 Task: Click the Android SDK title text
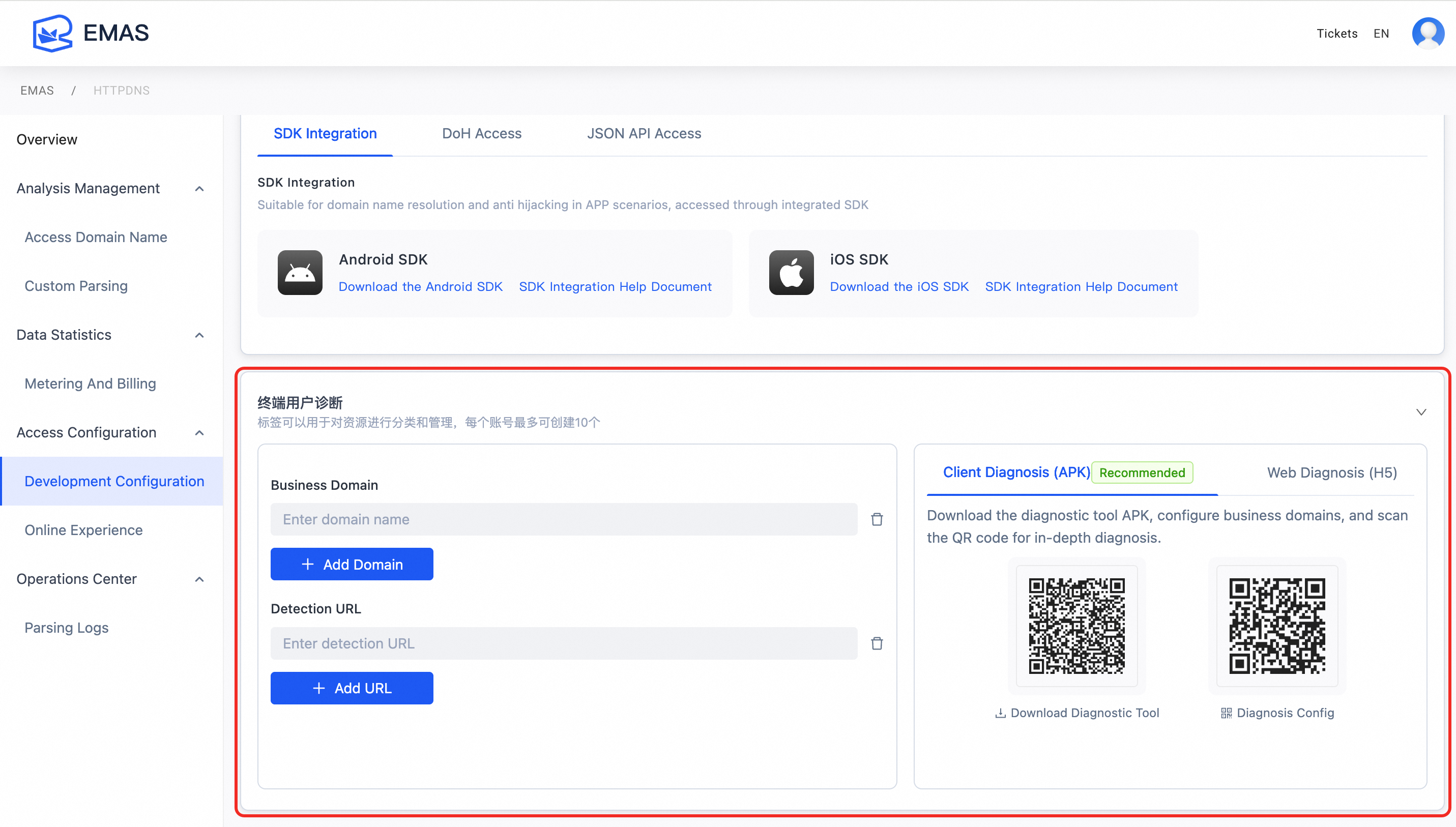384,259
